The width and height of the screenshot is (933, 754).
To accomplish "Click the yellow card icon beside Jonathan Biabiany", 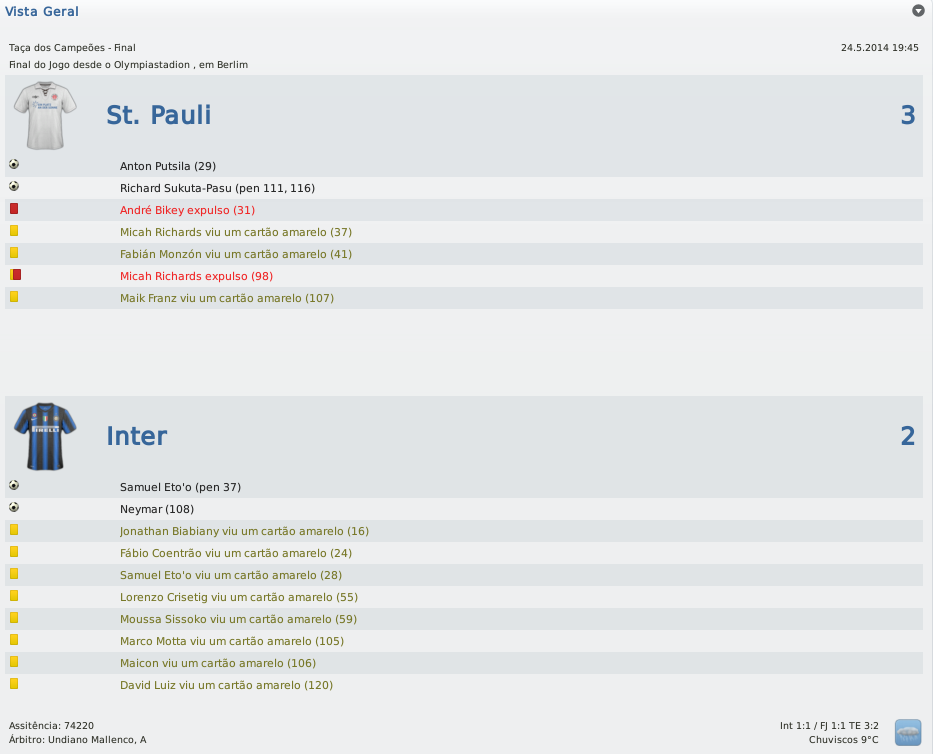I will [x=14, y=530].
